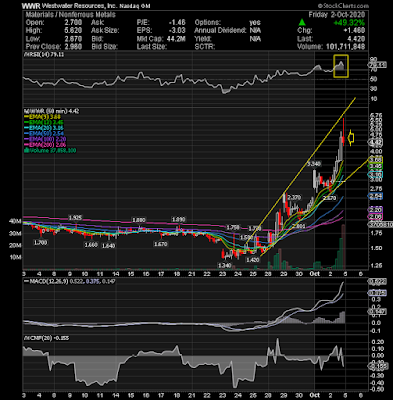Click the 2.54 EMA(50) tag on price axis

[x=376, y=196]
